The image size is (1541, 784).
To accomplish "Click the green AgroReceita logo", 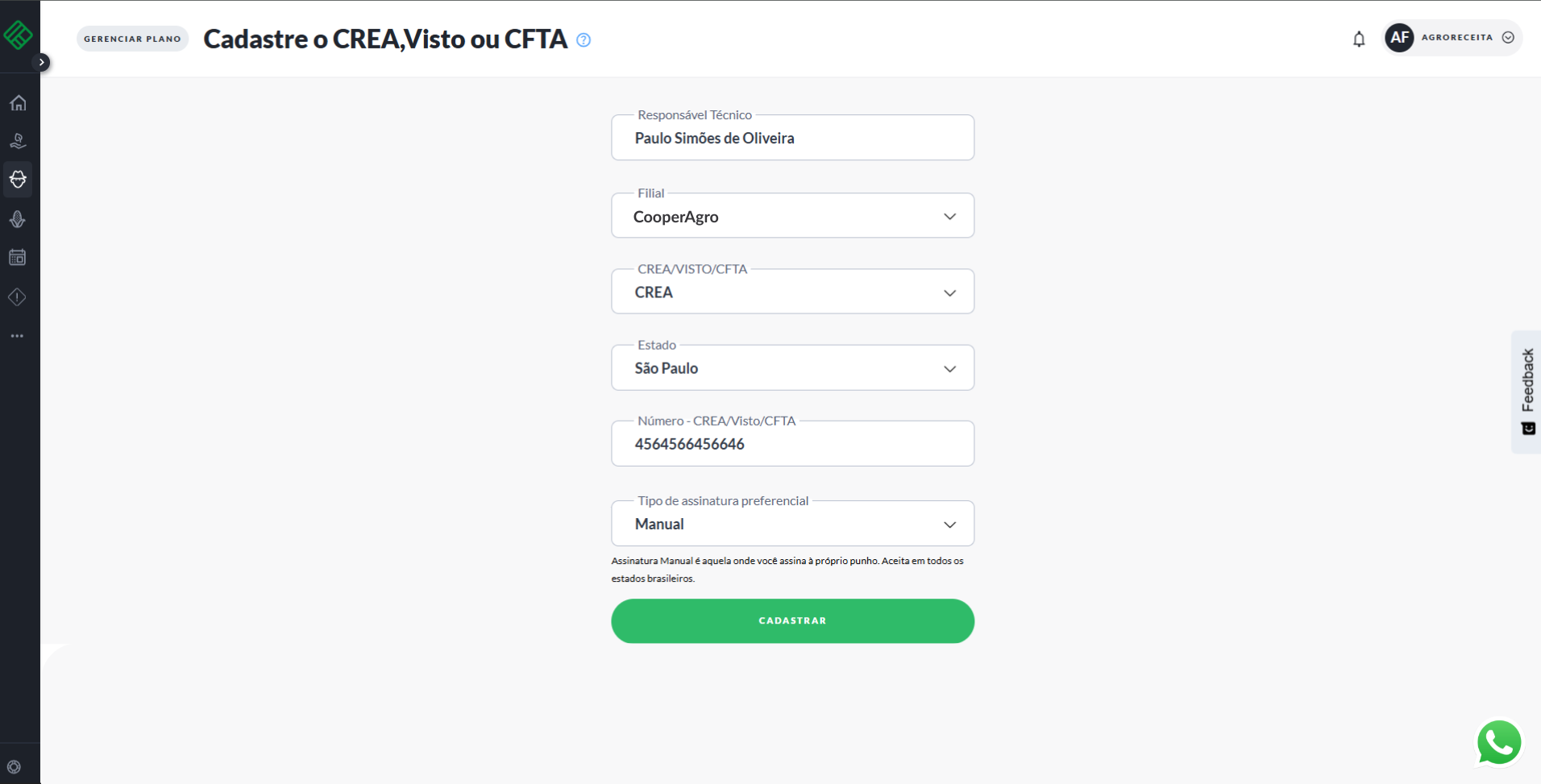I will (18, 35).
